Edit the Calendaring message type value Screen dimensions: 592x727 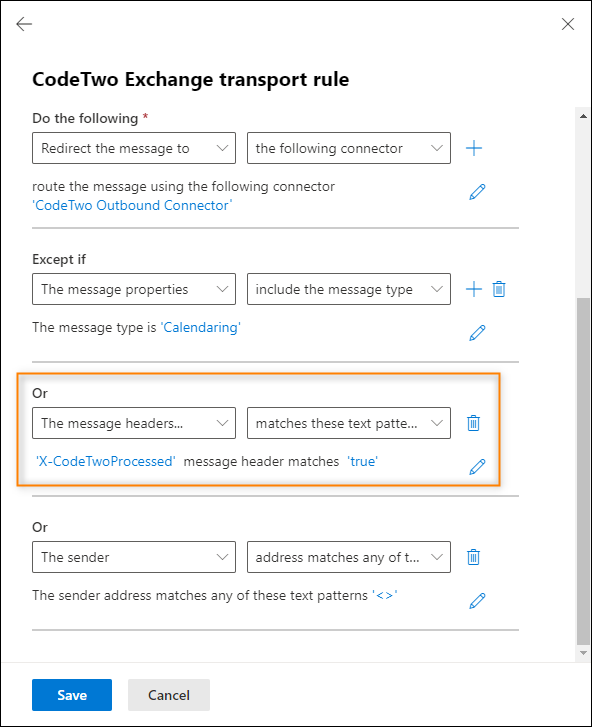[477, 333]
